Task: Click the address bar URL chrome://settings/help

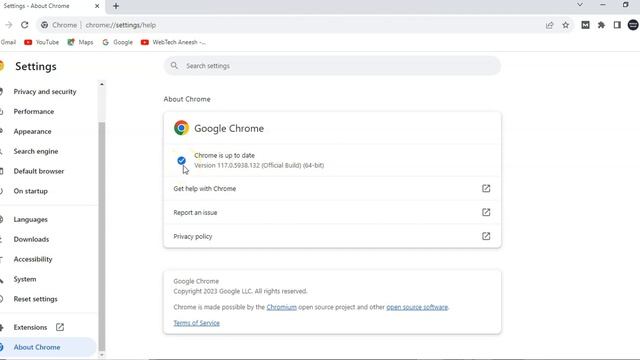Action: [x=121, y=25]
